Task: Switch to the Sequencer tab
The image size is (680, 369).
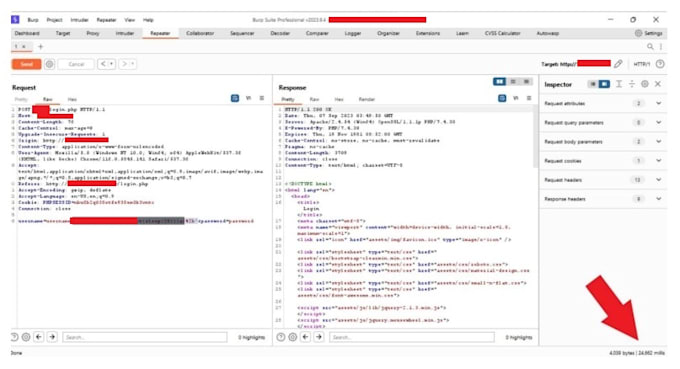Action: (x=242, y=33)
